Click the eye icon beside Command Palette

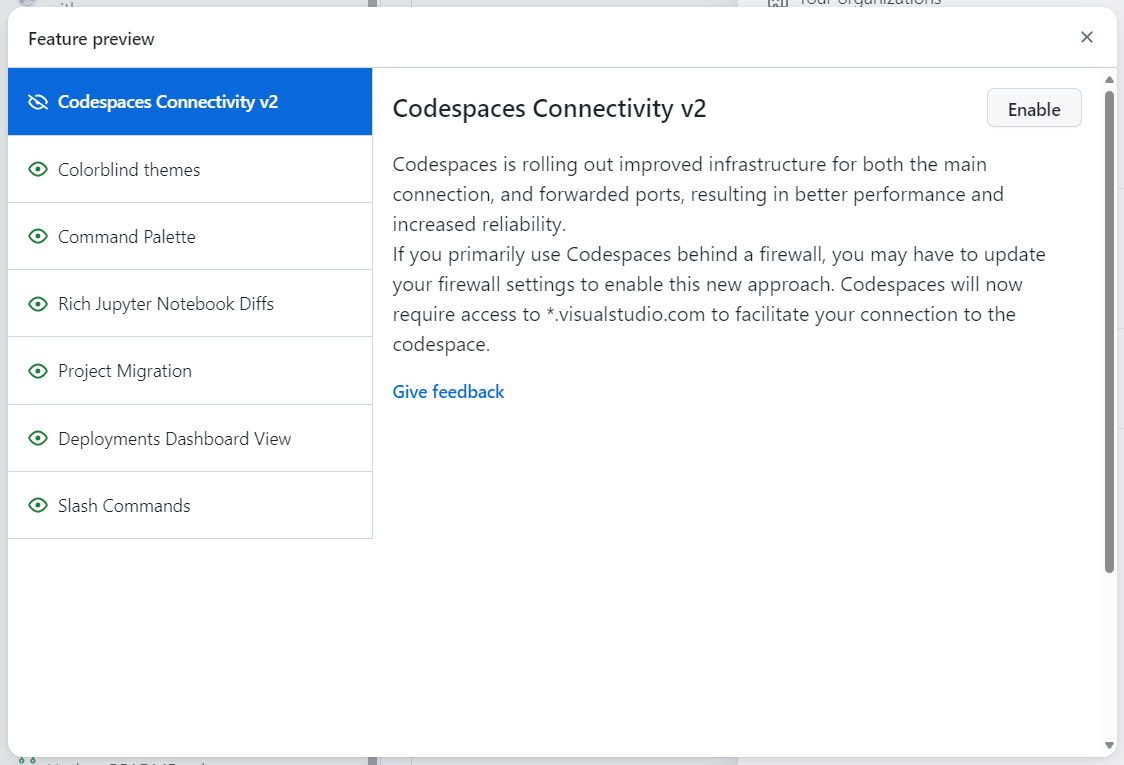(x=38, y=236)
